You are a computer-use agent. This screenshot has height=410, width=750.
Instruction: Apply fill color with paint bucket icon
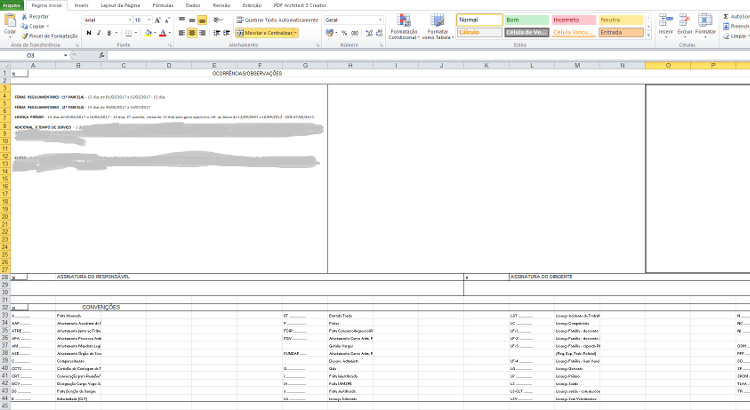148,33
